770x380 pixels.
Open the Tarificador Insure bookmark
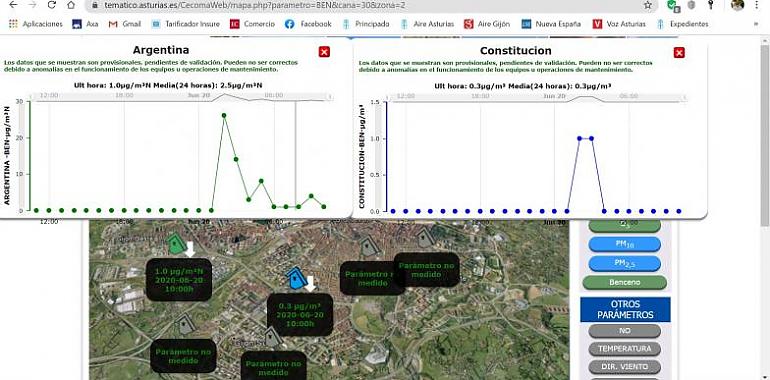186,24
